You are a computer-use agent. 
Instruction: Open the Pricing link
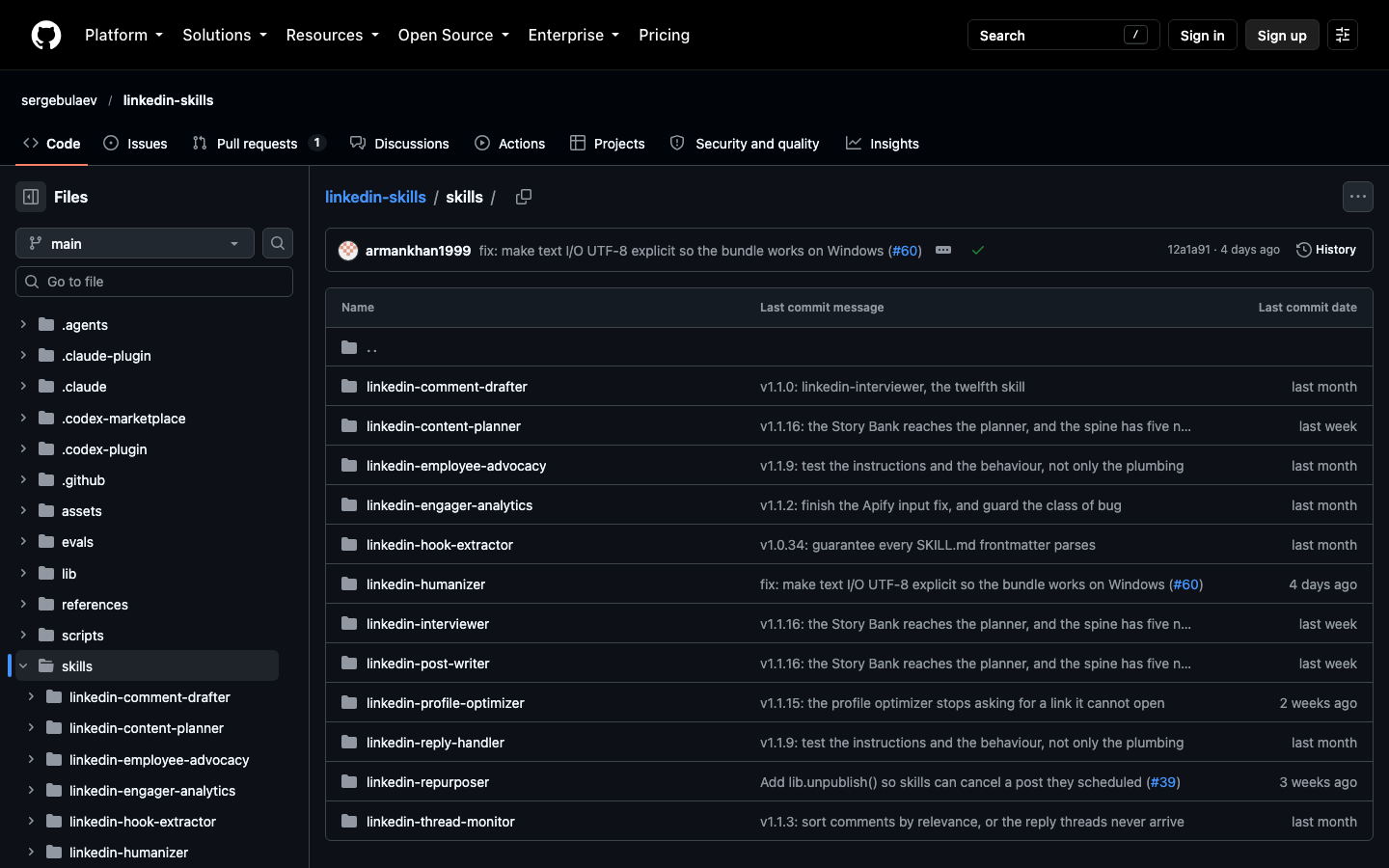(665, 35)
